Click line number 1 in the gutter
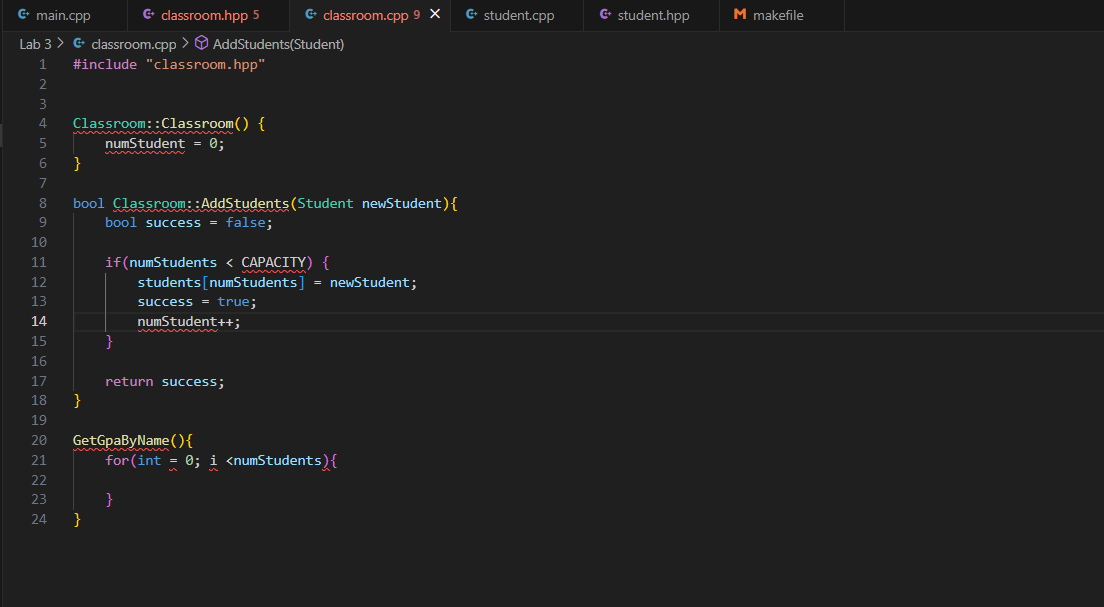Viewport: 1104px width, 607px height. (43, 64)
